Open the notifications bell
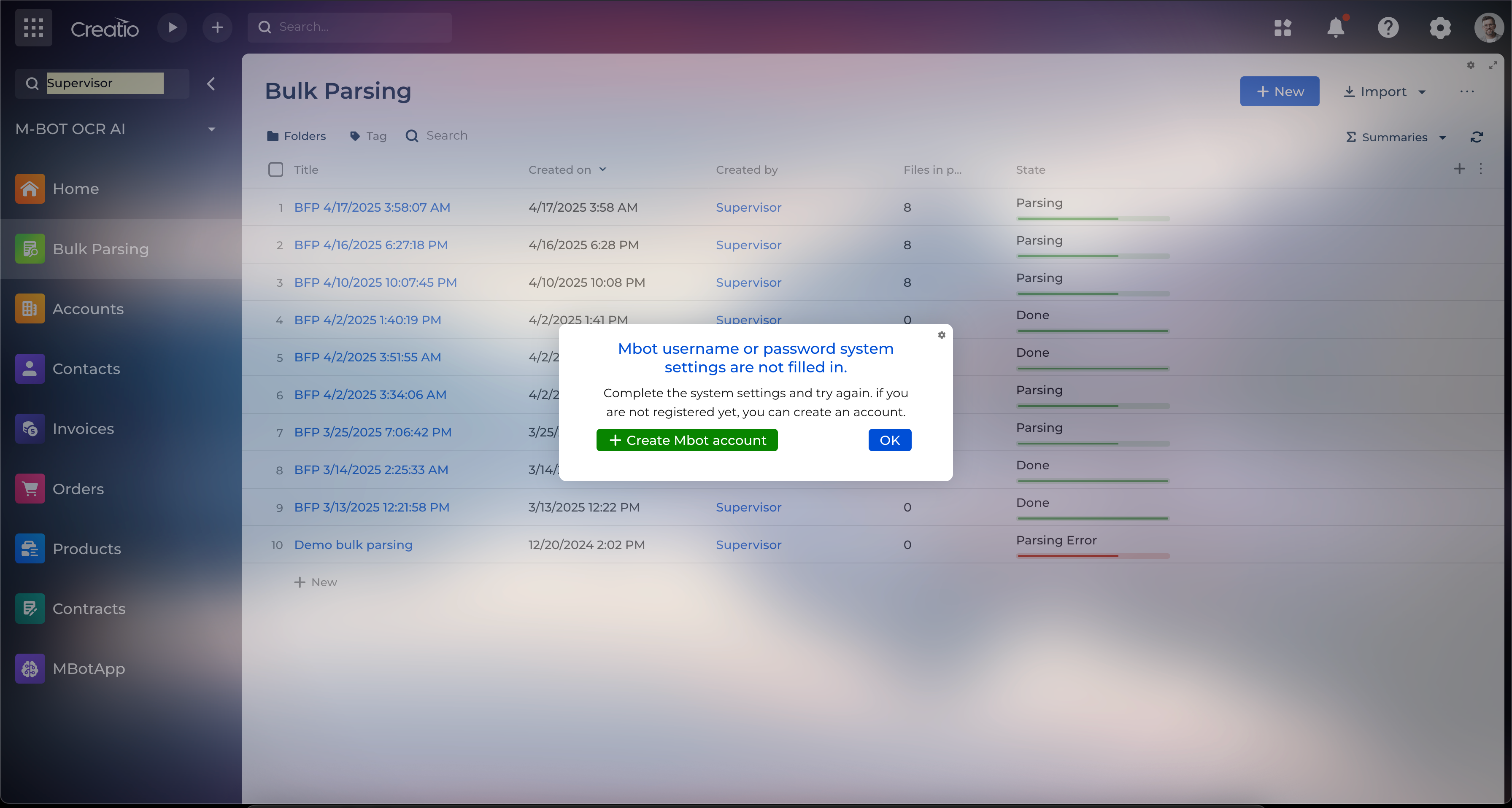This screenshot has width=1512, height=808. pos(1336,27)
